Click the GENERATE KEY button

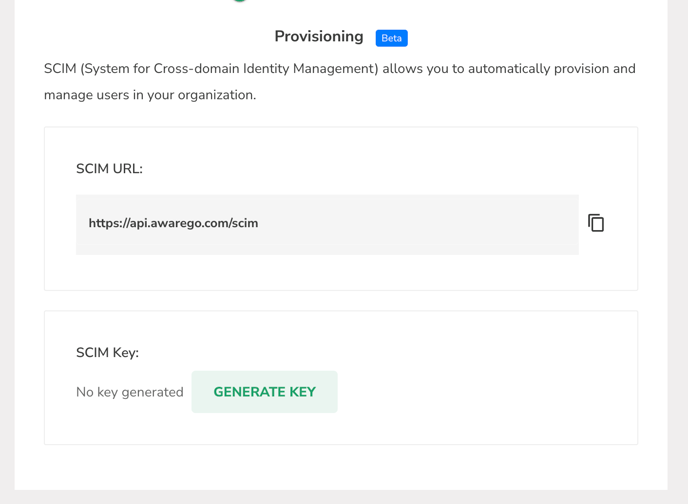(x=264, y=392)
